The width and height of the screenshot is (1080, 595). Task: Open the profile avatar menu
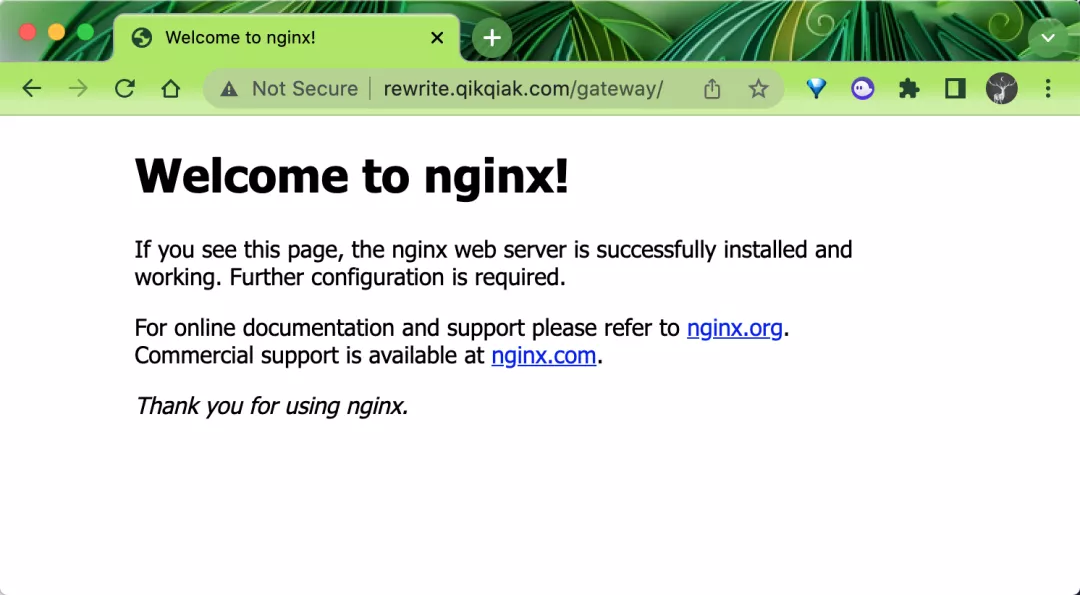coord(1001,89)
